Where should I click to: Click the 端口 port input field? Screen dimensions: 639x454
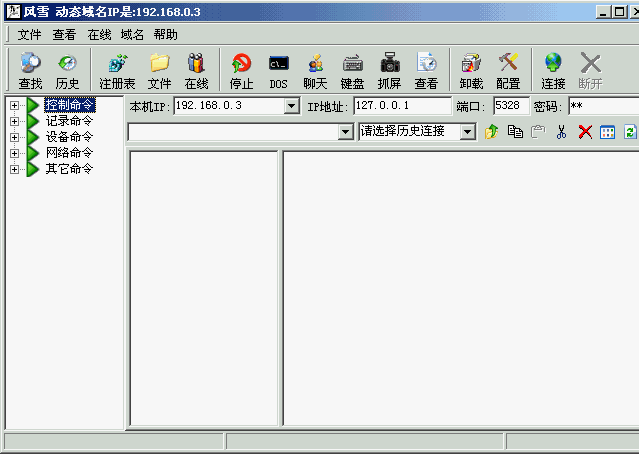[510, 106]
